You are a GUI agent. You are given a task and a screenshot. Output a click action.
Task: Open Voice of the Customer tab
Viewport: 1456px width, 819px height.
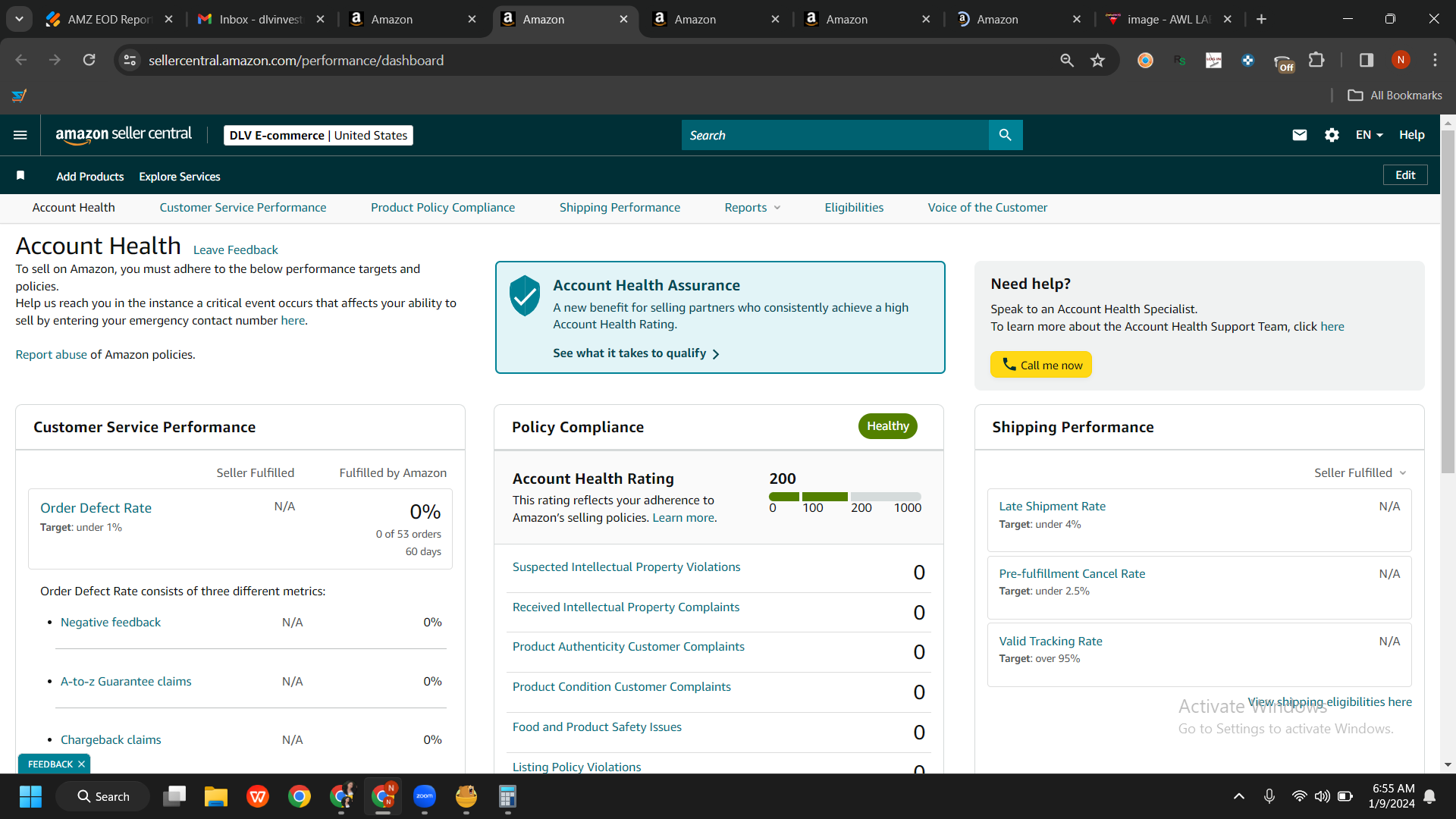click(x=987, y=208)
